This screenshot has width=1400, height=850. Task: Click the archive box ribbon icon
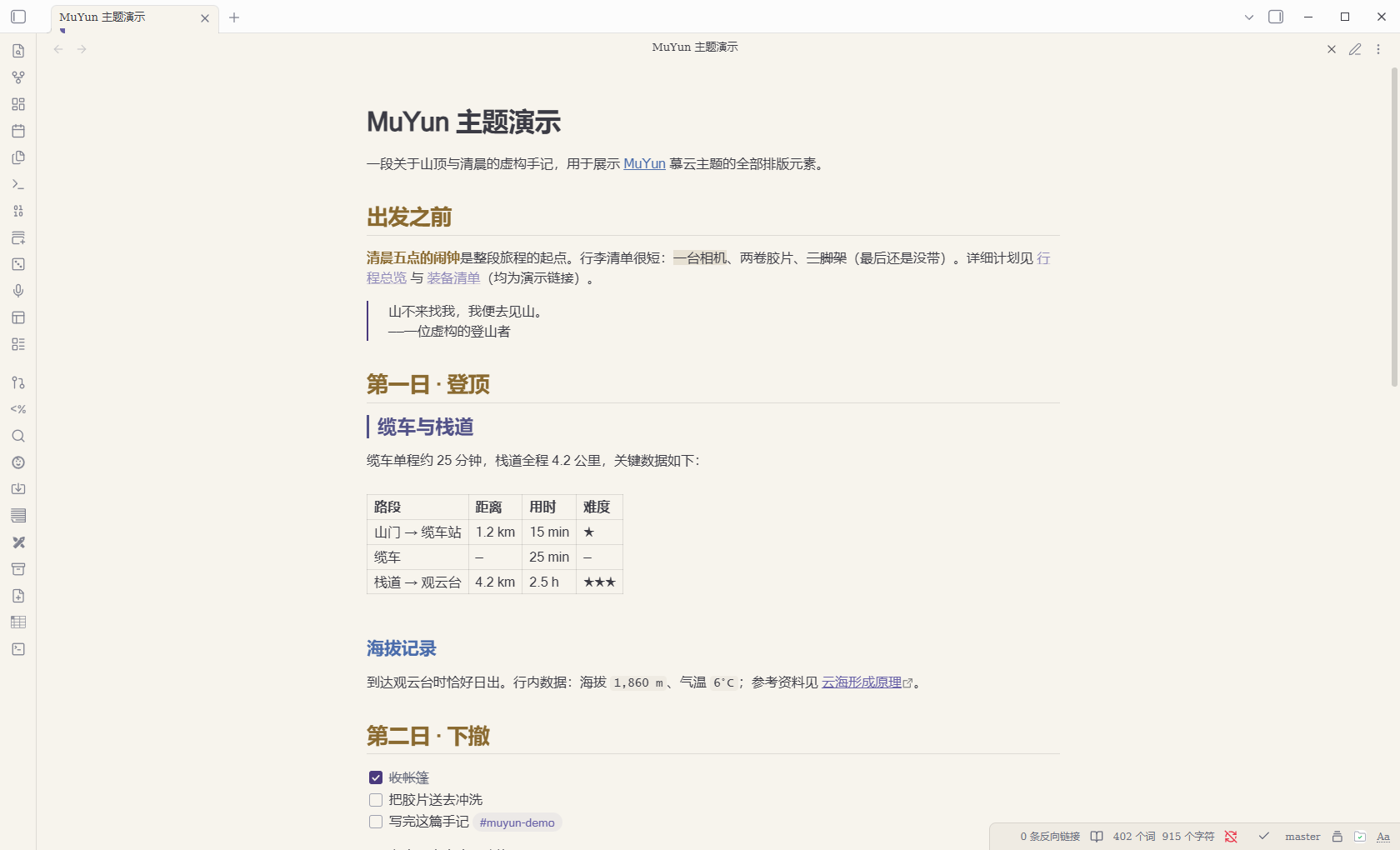click(x=18, y=569)
